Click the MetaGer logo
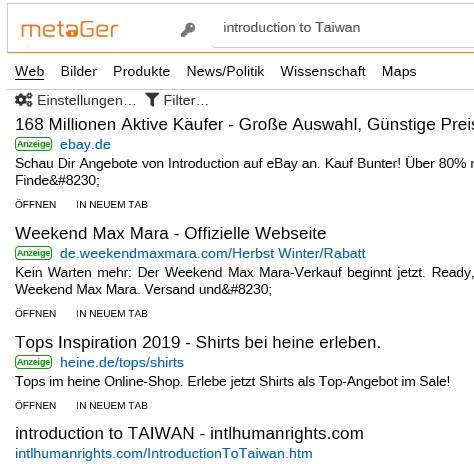 (70, 29)
